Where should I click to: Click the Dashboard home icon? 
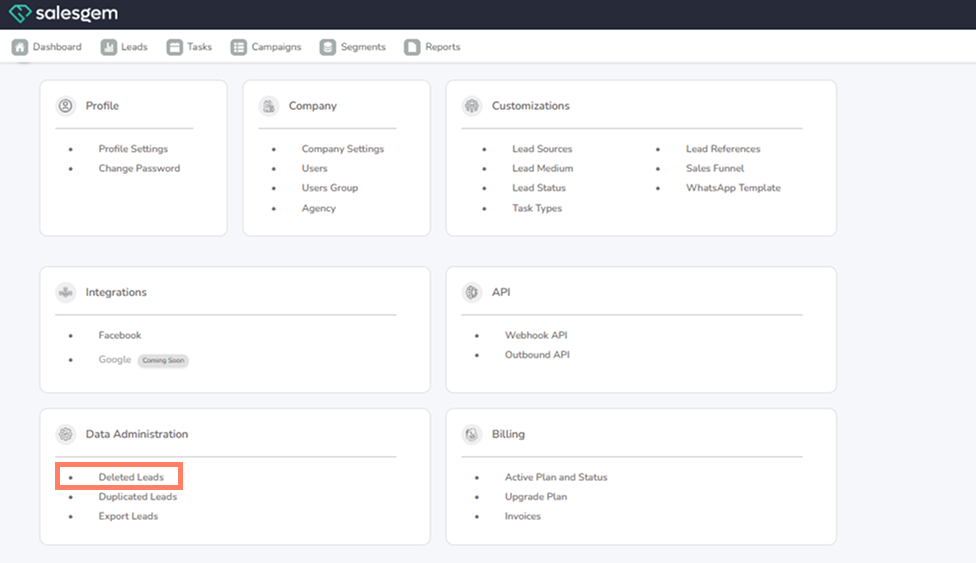coord(20,47)
